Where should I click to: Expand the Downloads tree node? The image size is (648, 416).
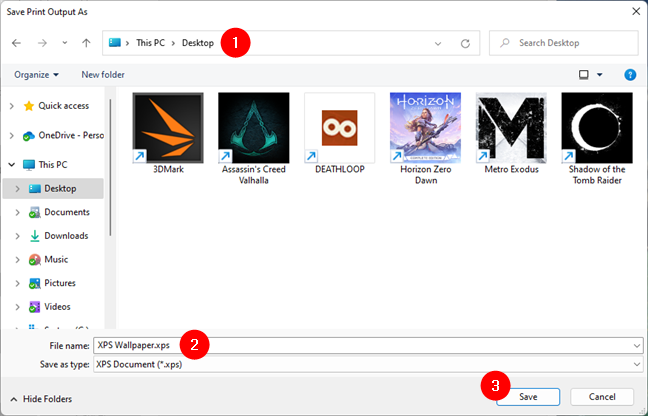[x=17, y=236]
